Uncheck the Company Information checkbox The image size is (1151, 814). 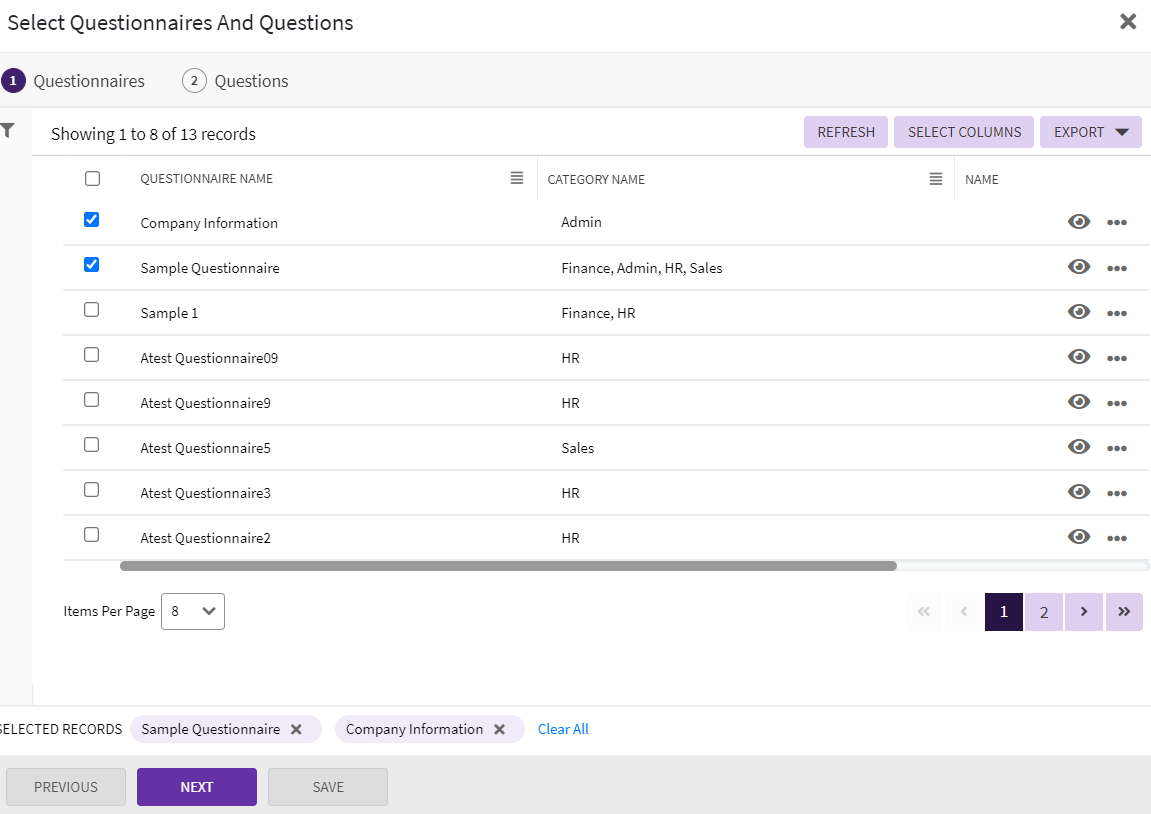pos(92,220)
